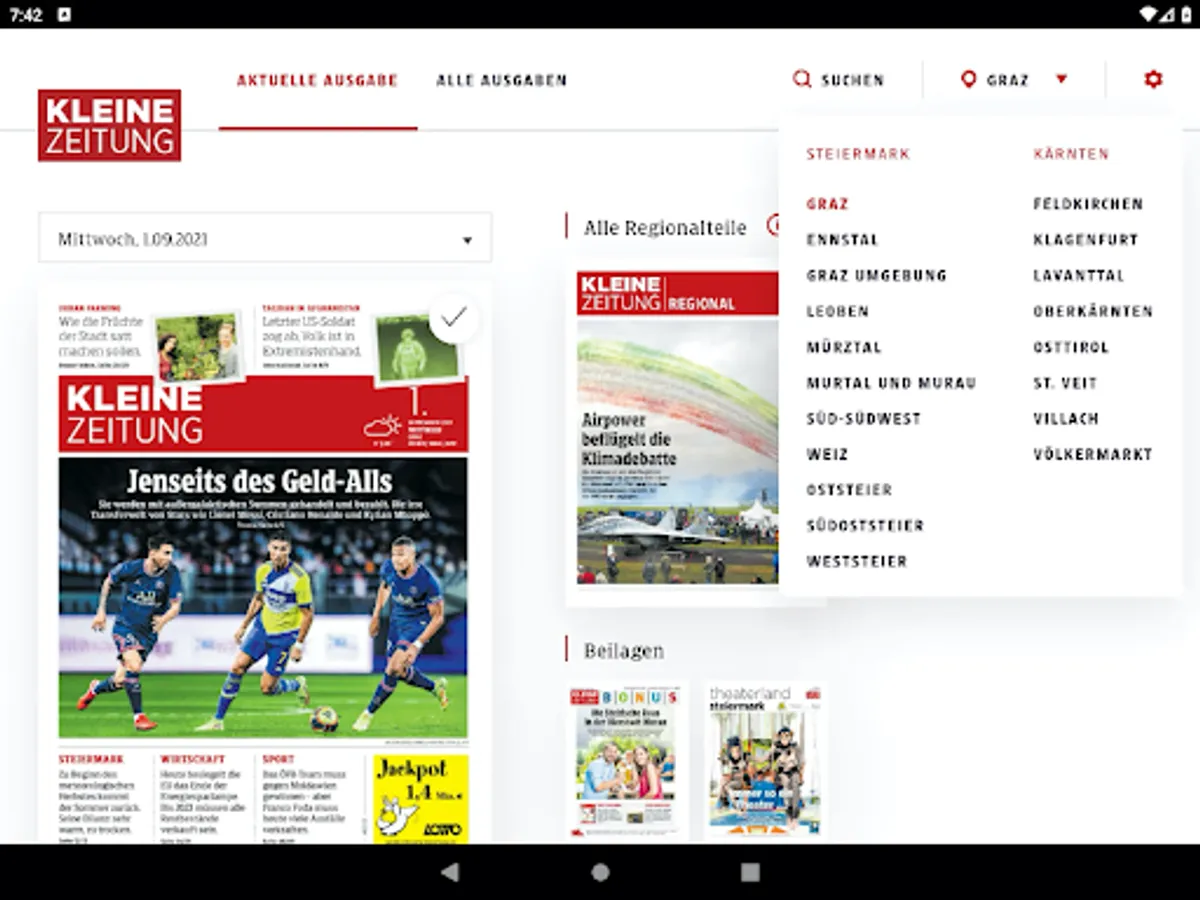Select St. Veit region
This screenshot has width=1200, height=900.
[1065, 383]
